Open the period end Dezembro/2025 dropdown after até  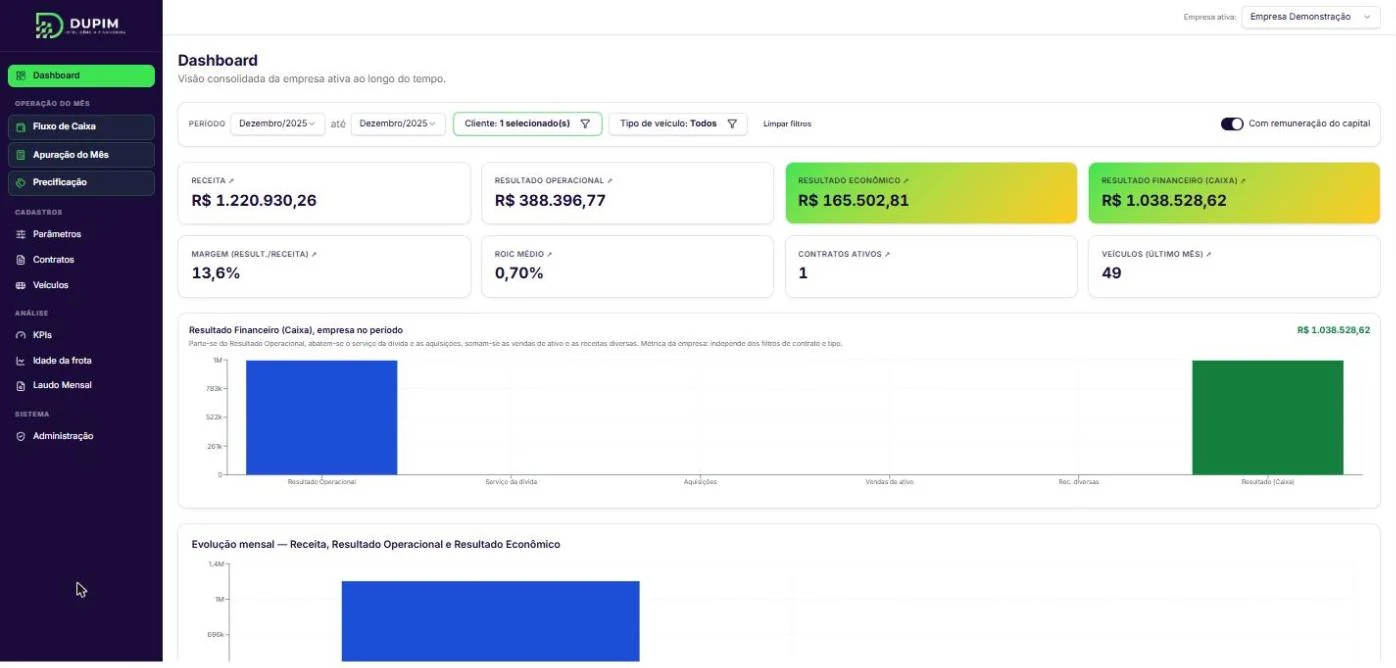(398, 124)
